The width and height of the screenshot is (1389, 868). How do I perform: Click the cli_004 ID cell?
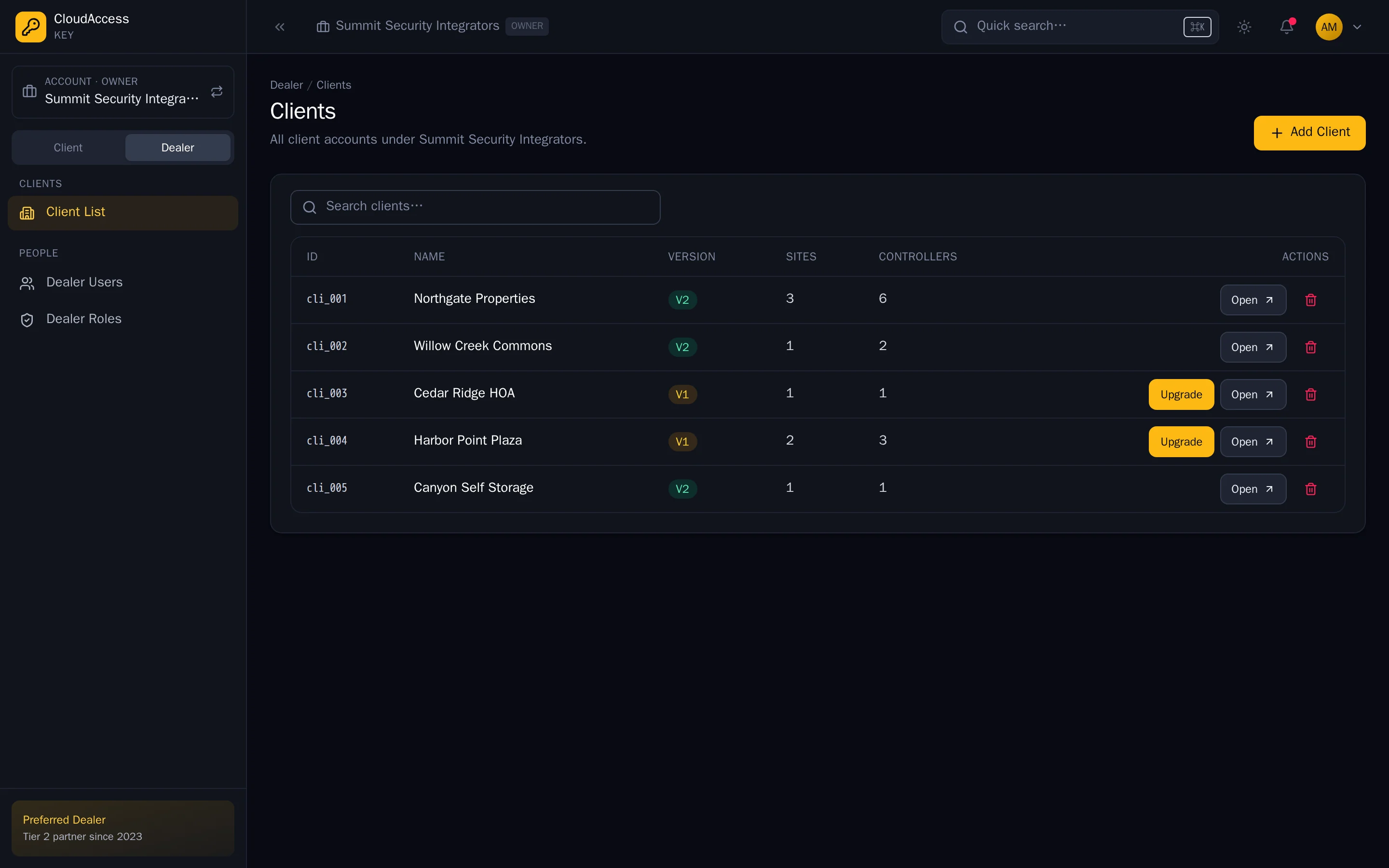click(327, 441)
